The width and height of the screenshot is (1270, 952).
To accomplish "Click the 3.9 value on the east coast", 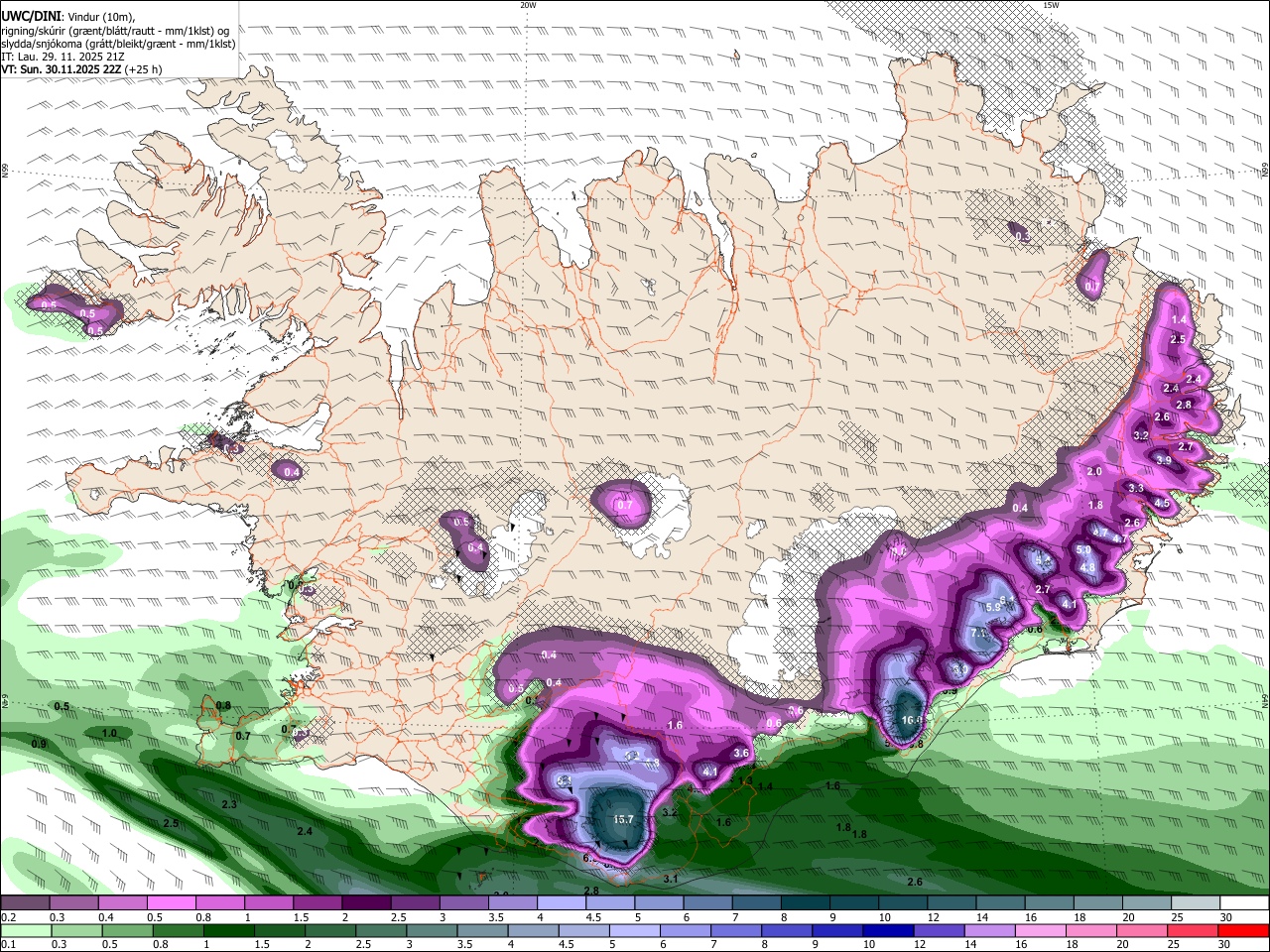I will coord(1164,460).
